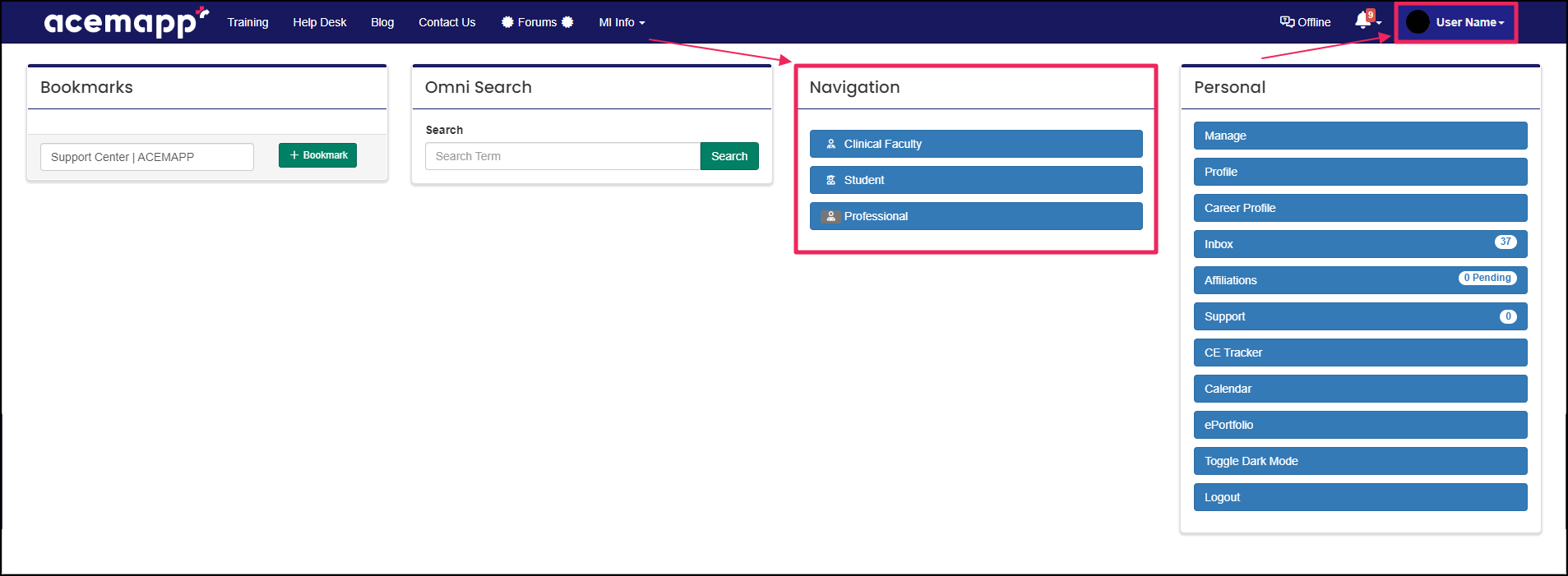Open the Inbox button
The image size is (1568, 576).
point(1361,244)
